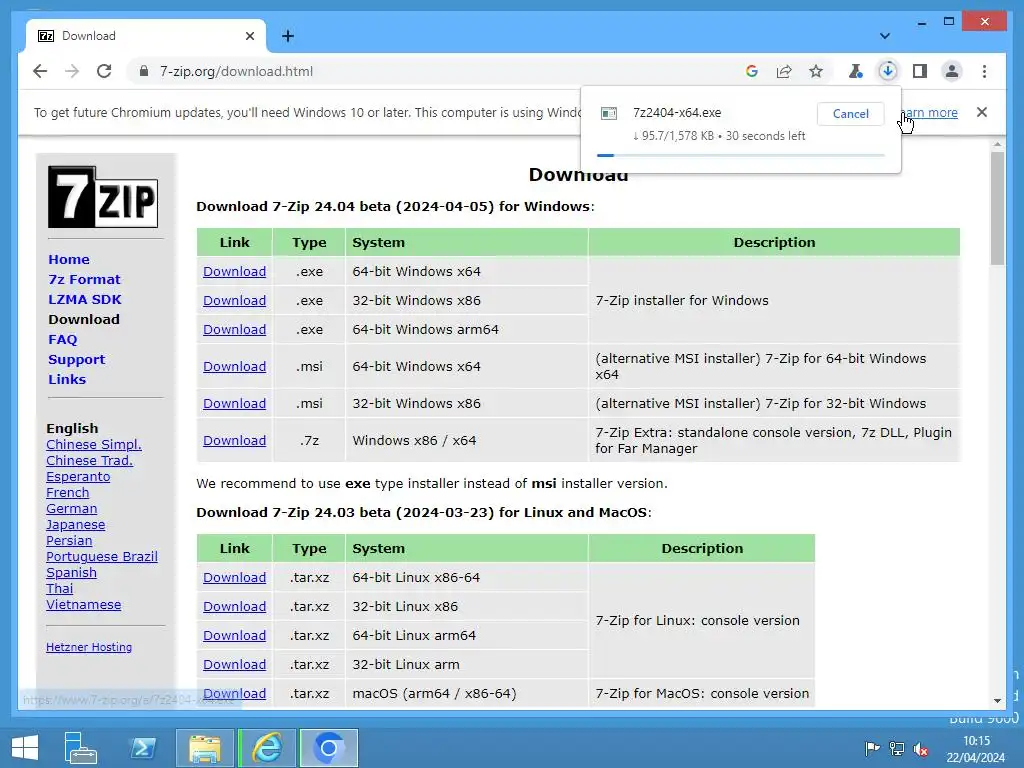Click the 7z2404-x64.exe file icon
The width and height of the screenshot is (1024, 768).
pyautogui.click(x=609, y=114)
